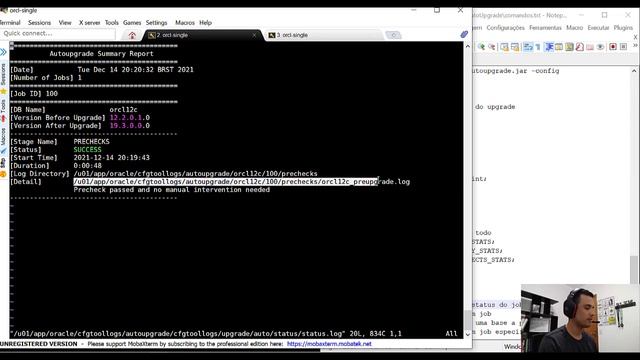Open the Tools menu in MobaXterm
Image resolution: width=640 pixels, height=360 pixels.
click(111, 23)
